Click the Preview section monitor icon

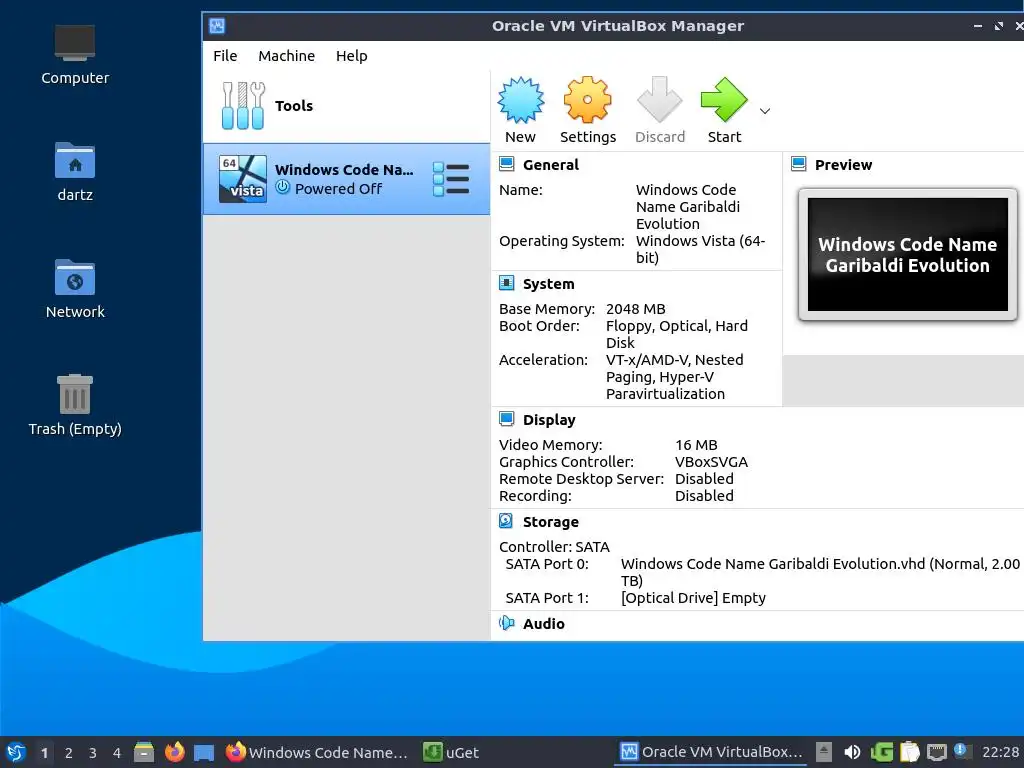[798, 164]
